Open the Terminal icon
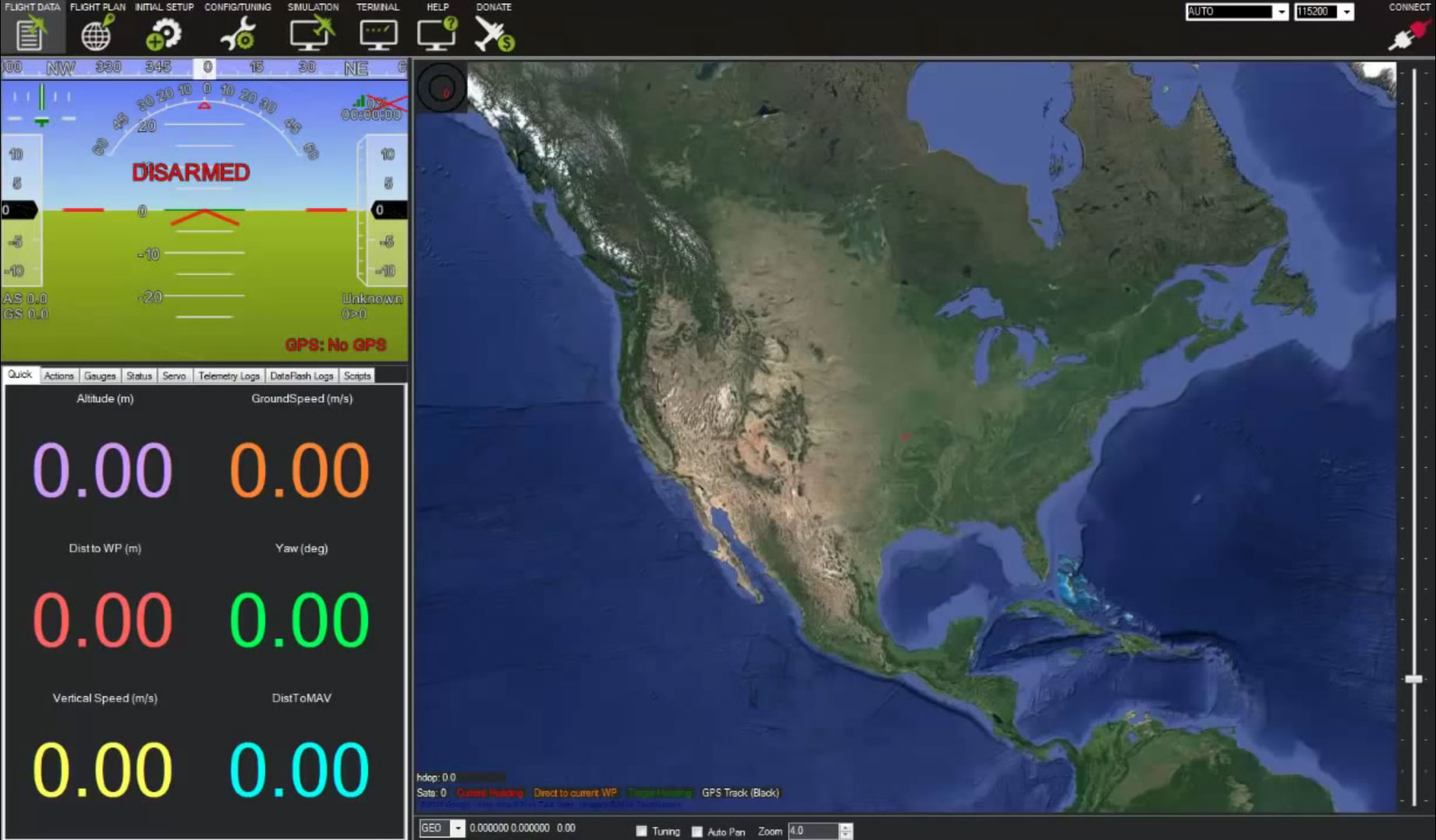The height and width of the screenshot is (840, 1436). (378, 34)
